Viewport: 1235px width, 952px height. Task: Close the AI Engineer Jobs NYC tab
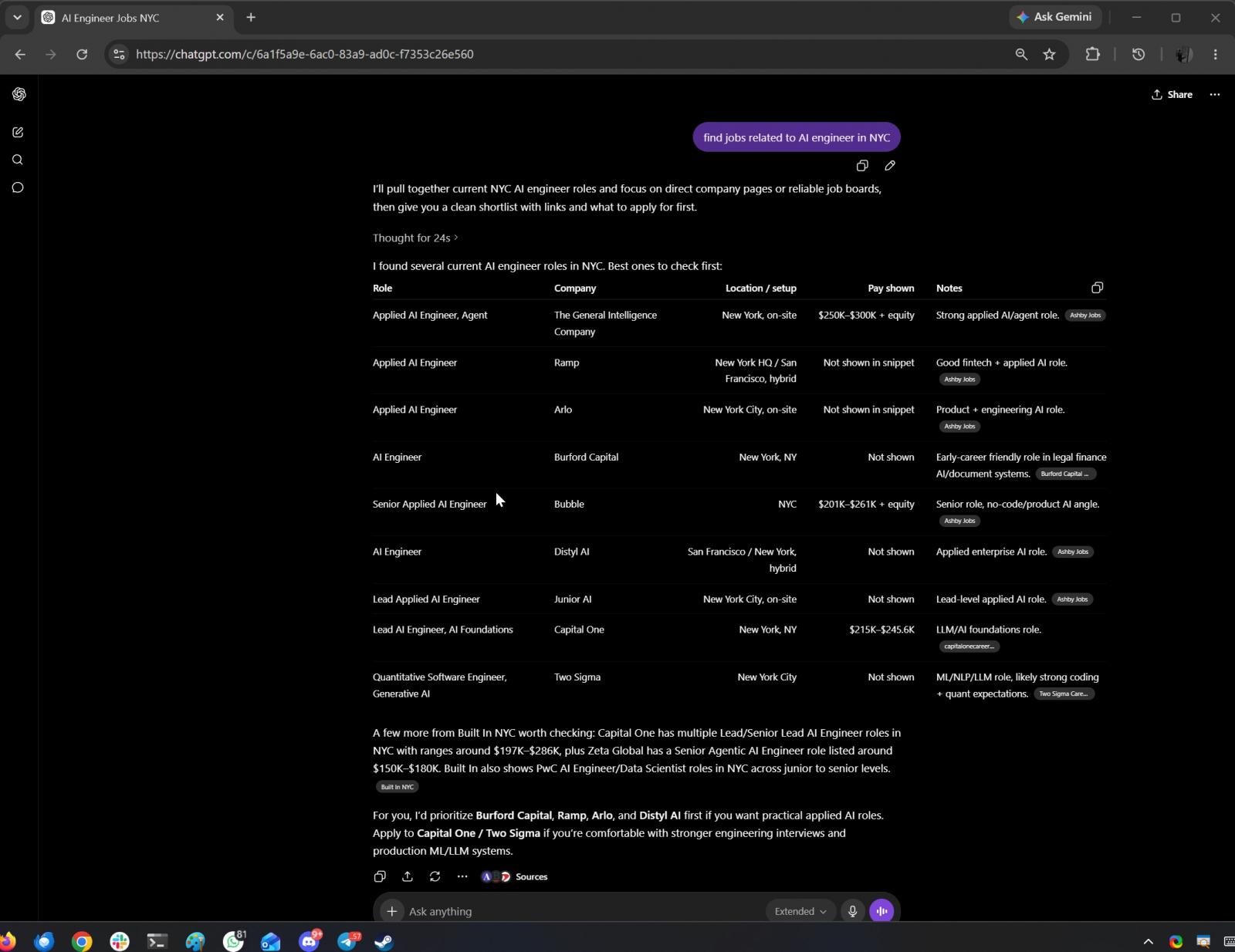tap(220, 17)
